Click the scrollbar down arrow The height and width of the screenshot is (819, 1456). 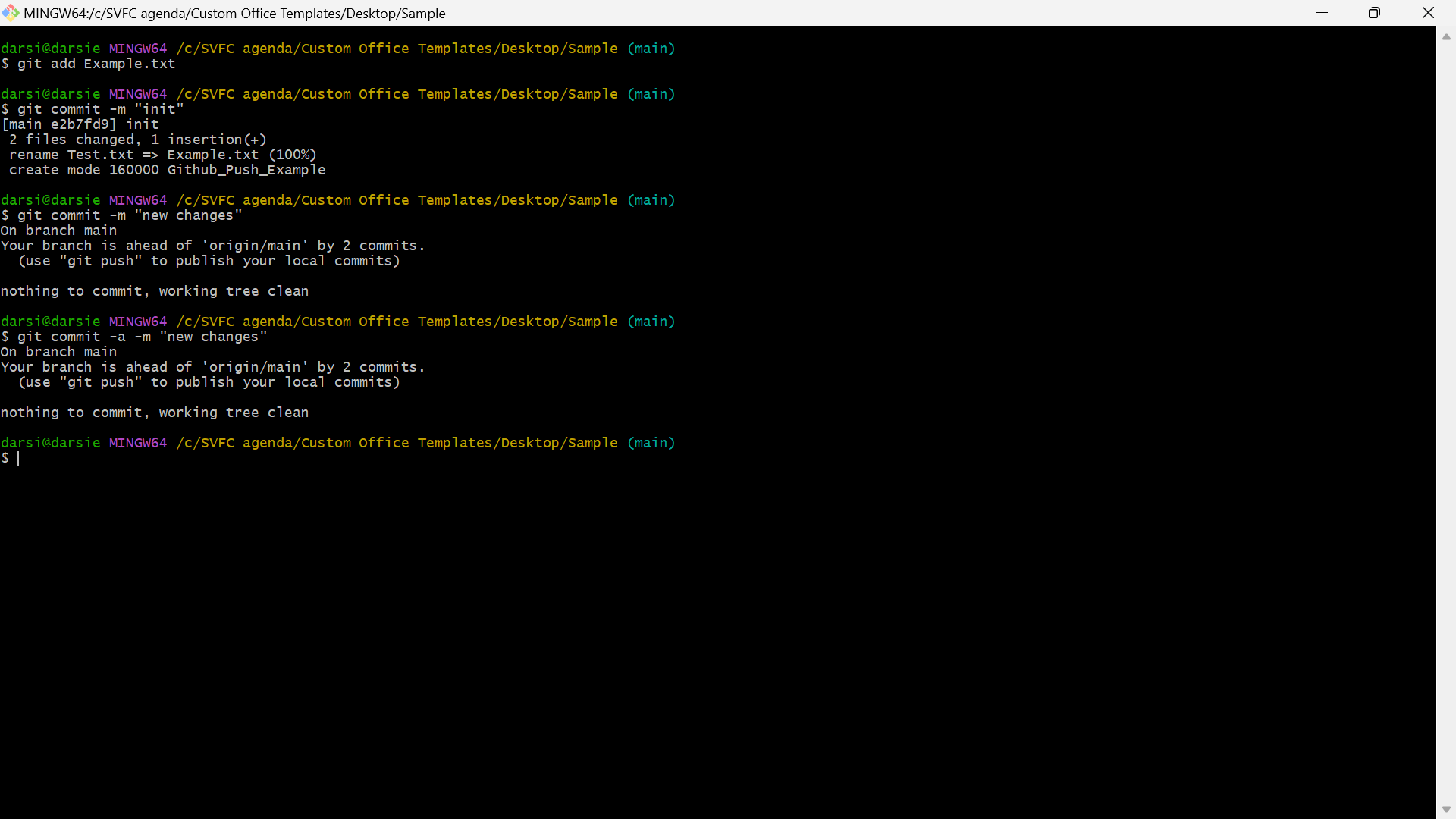click(x=1446, y=809)
